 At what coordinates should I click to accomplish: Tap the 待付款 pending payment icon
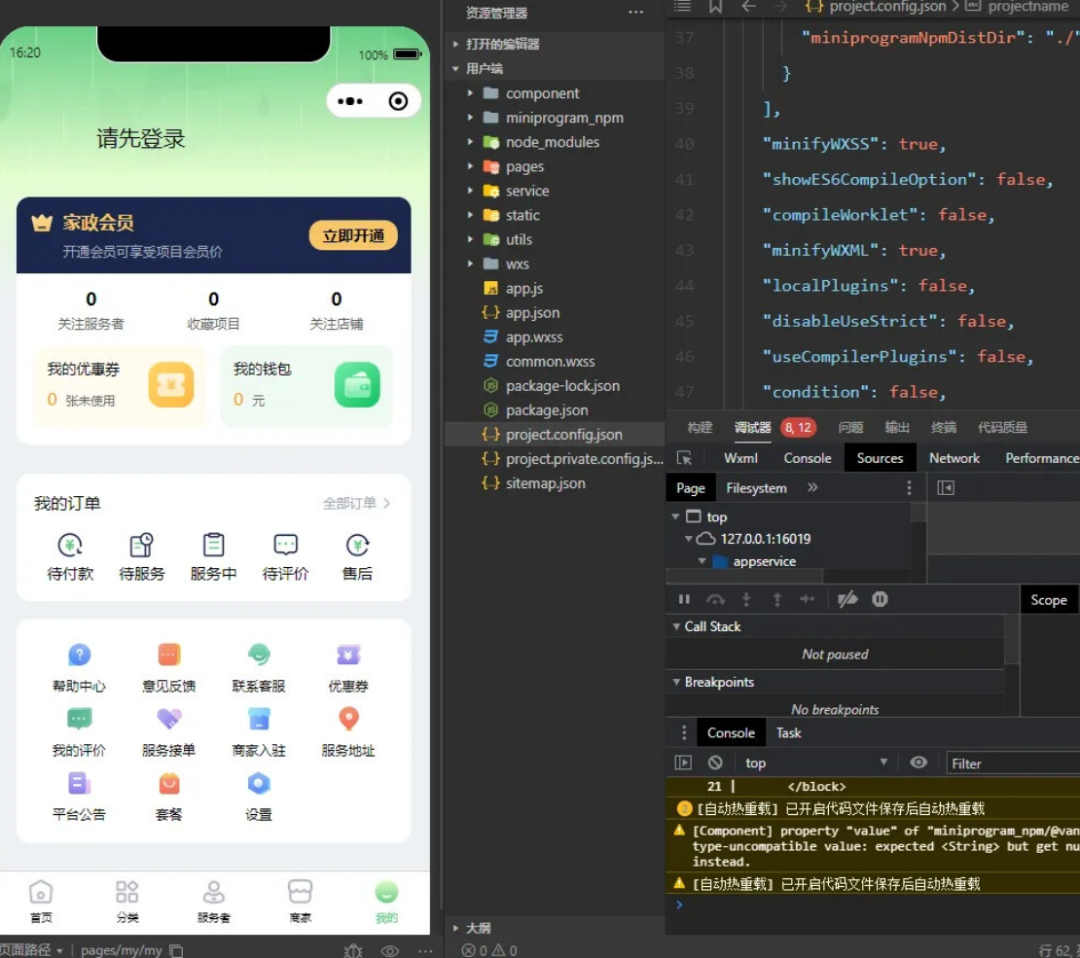pyautogui.click(x=70, y=545)
